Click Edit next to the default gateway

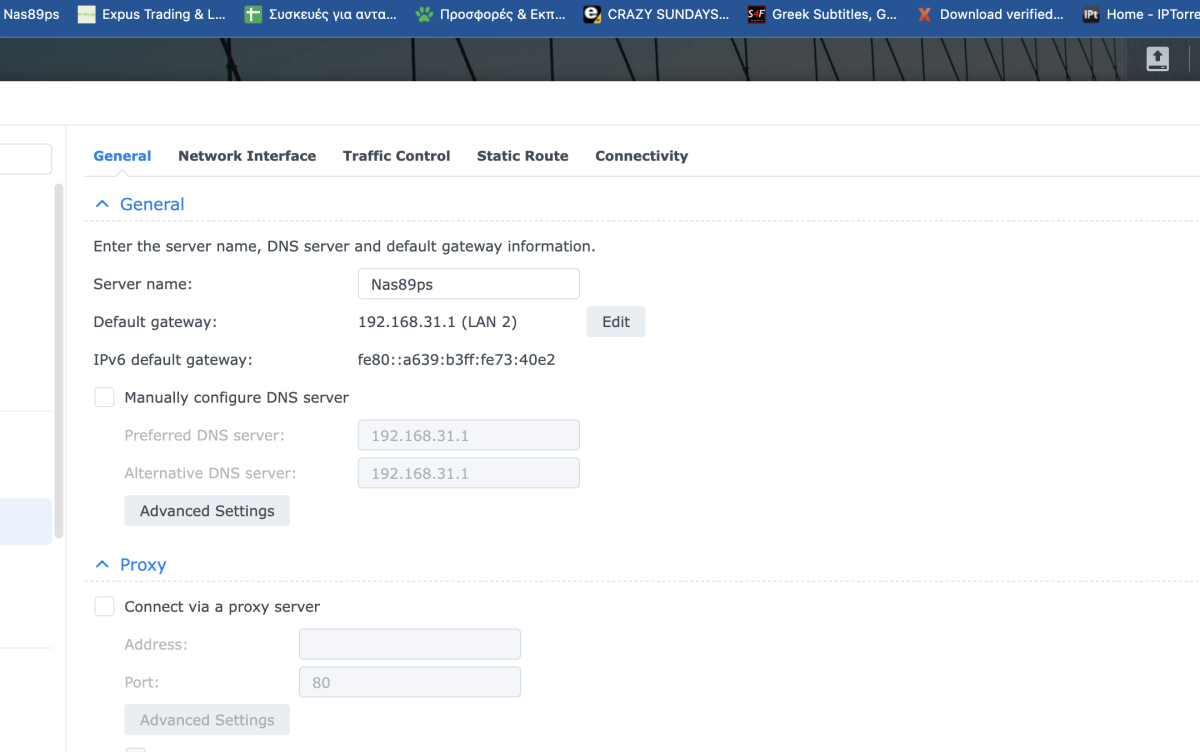pyautogui.click(x=615, y=321)
